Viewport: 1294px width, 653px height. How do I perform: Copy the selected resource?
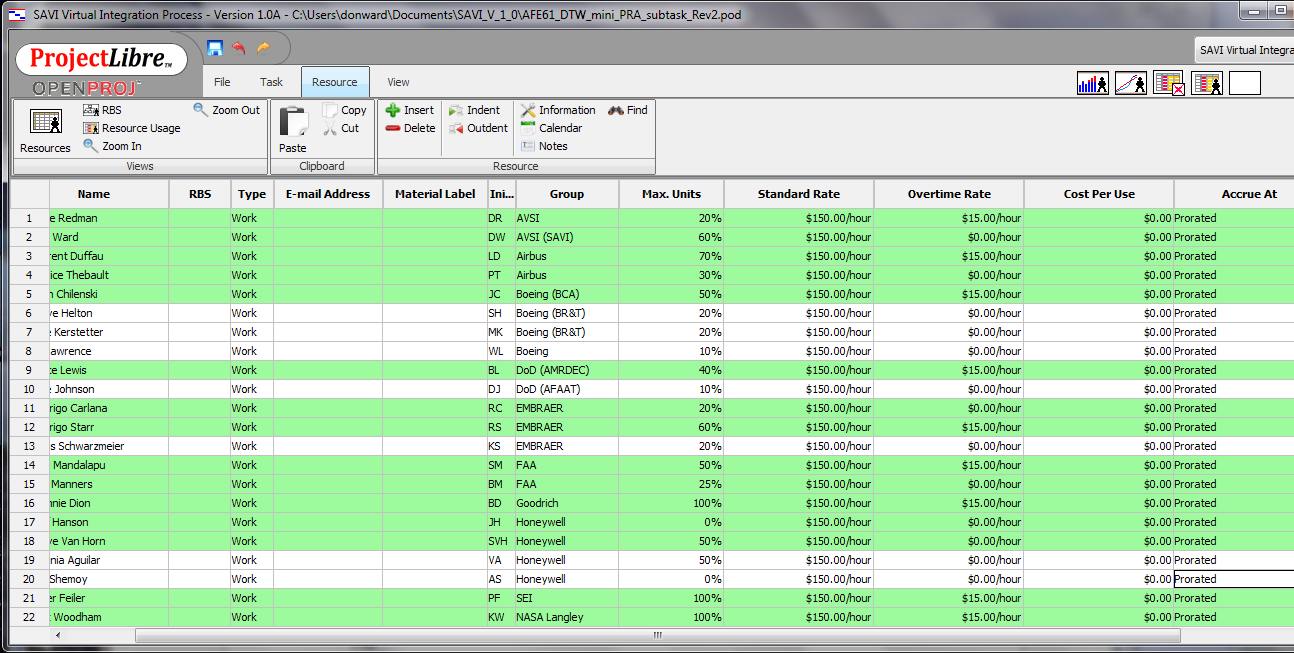click(x=344, y=110)
